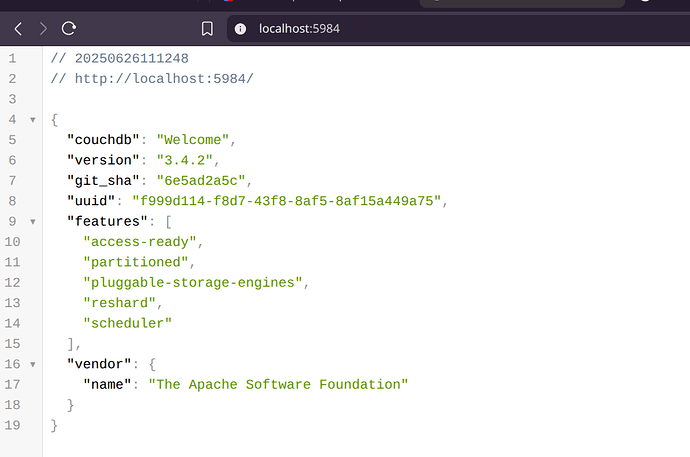Select line number 1 in the gutter
The image size is (690, 457).
click(x=12, y=58)
